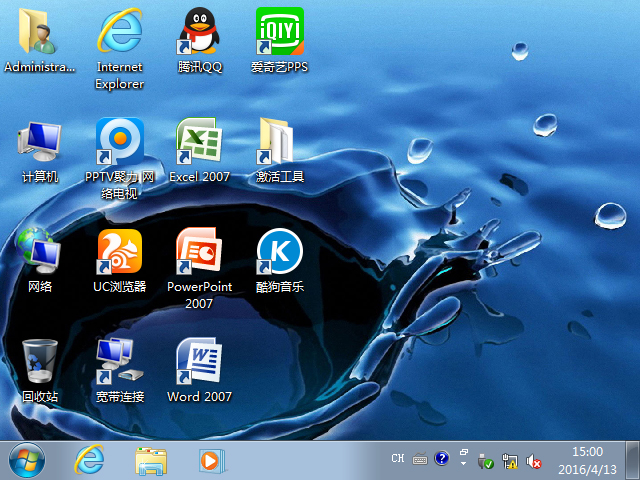640x480 pixels.
Task: Open the Windows Start menu orb
Action: click(27, 461)
